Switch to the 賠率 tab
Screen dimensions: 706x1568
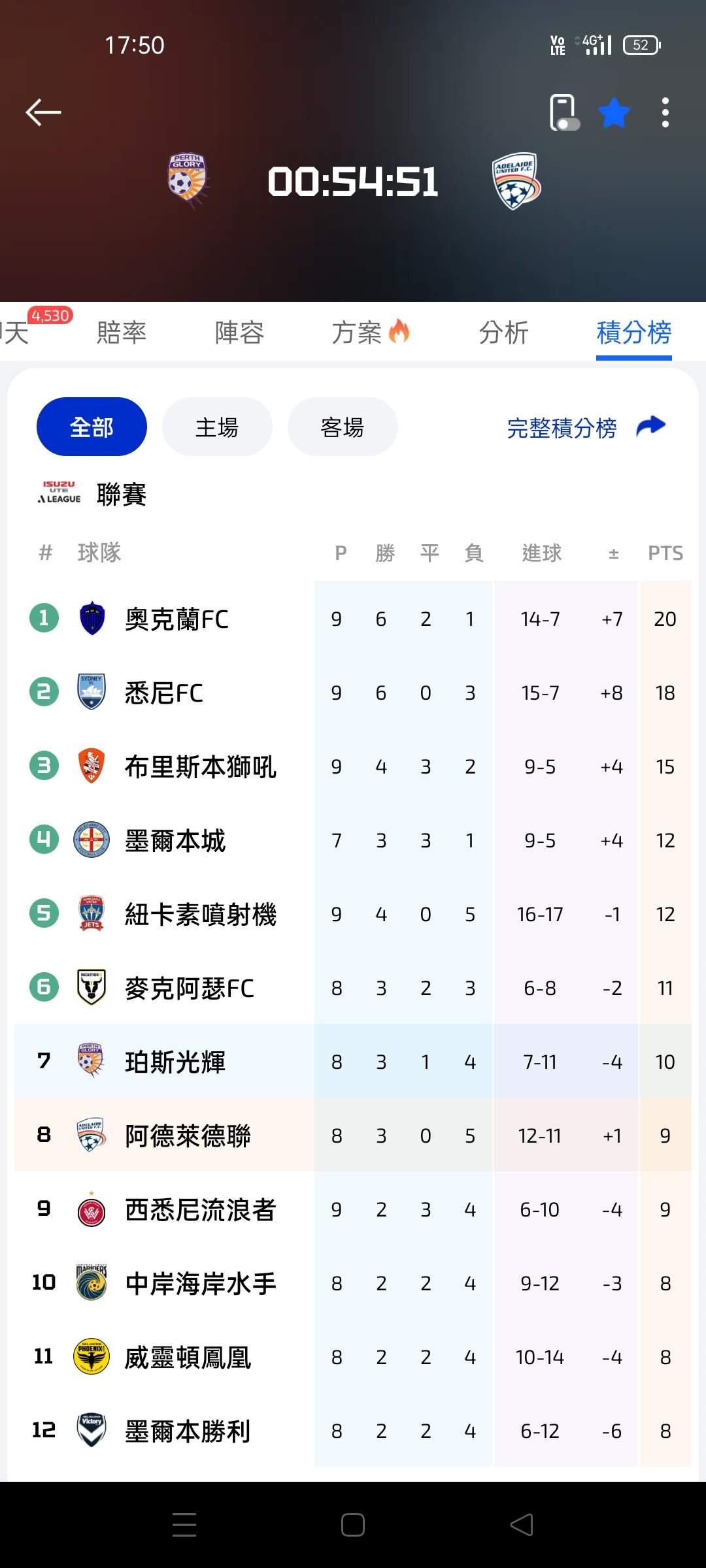122,333
